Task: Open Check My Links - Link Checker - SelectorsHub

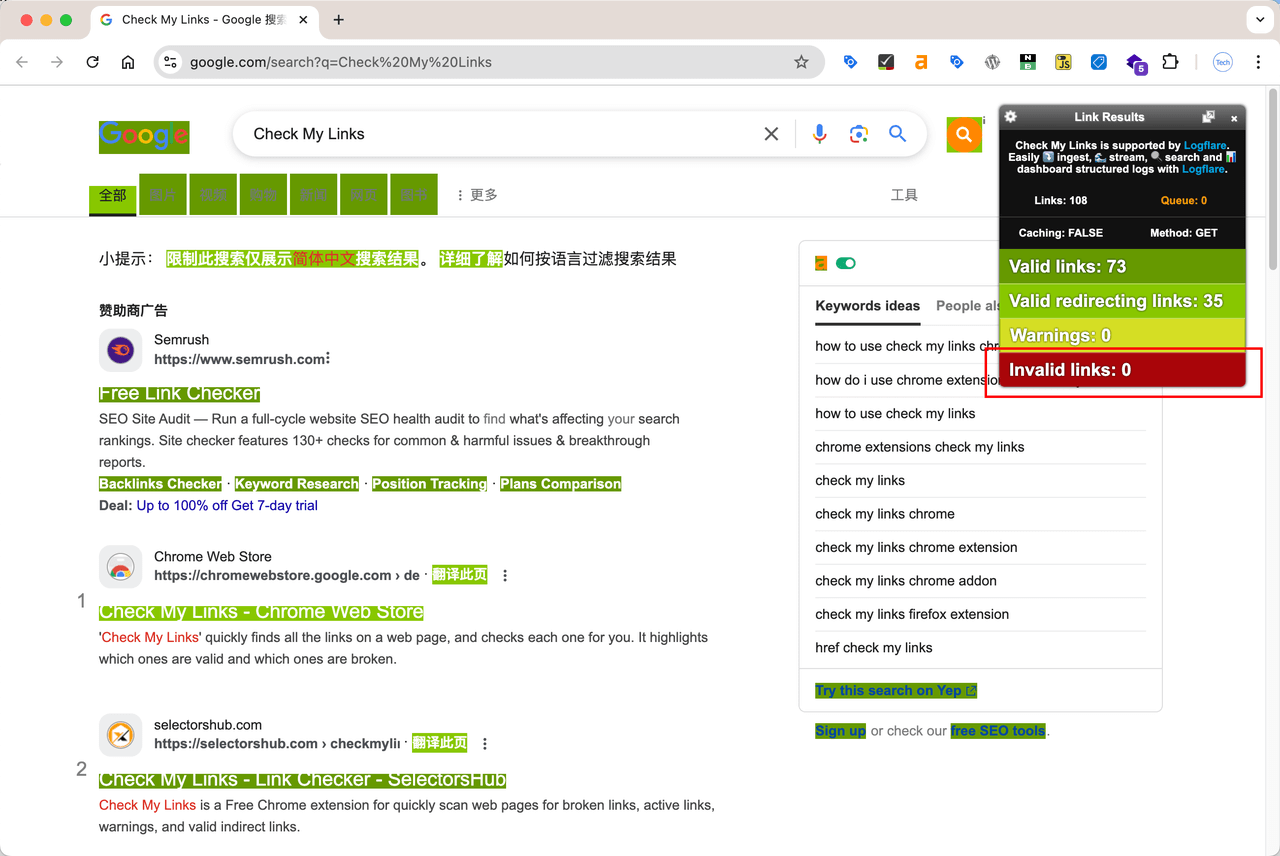Action: coord(302,780)
